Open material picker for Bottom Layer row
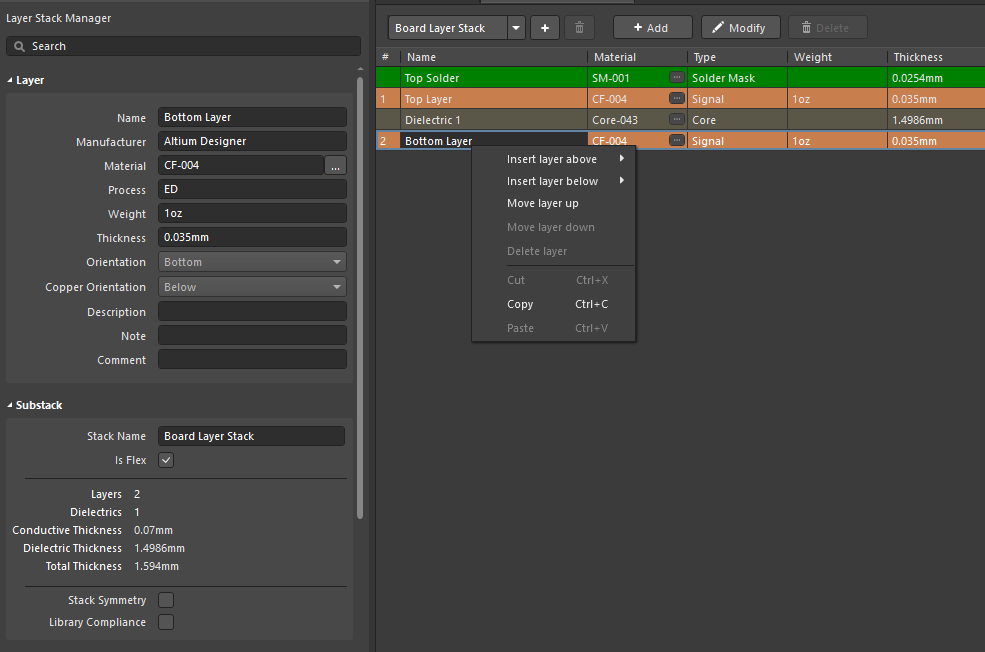The height and width of the screenshot is (652, 985). 677,141
